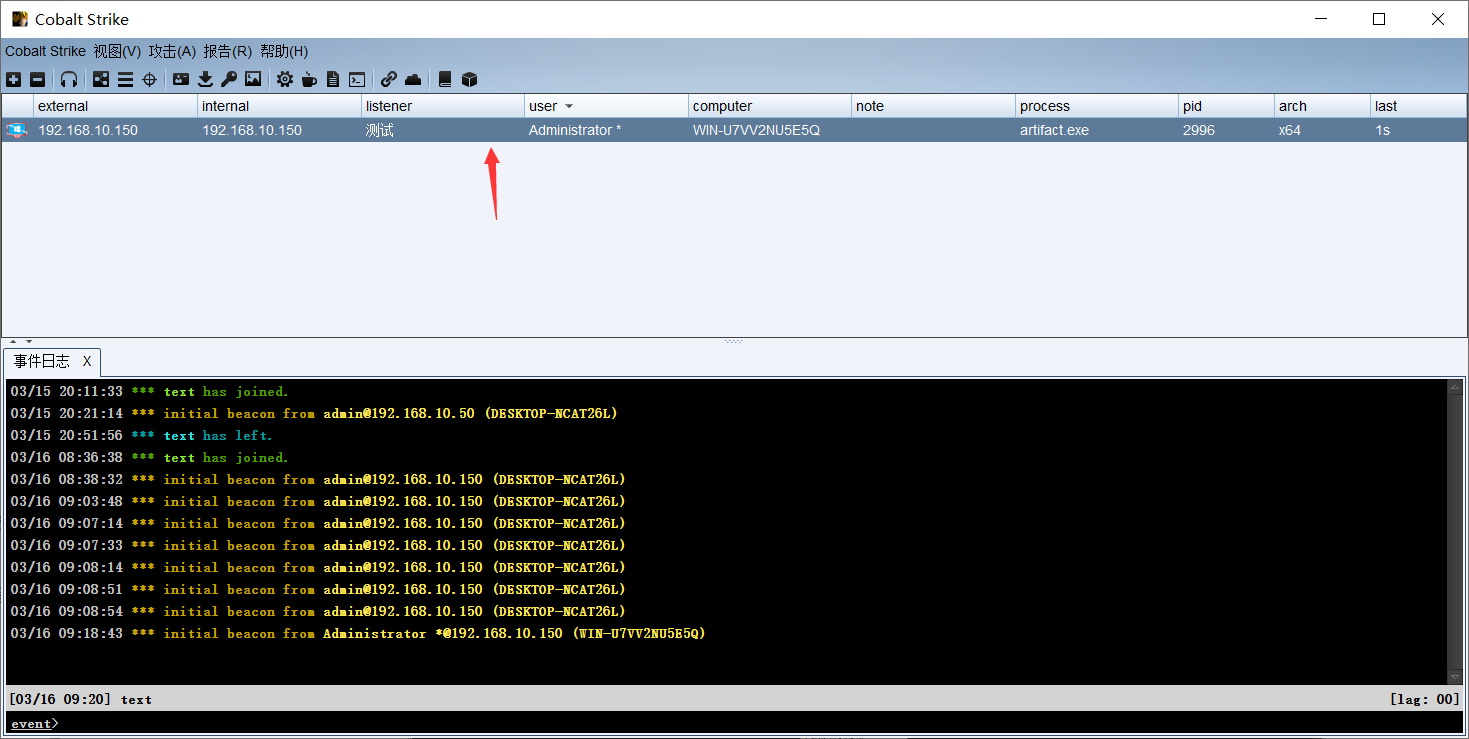Click the 03/15 20:51:56 text has left line

pyautogui.click(x=141, y=435)
